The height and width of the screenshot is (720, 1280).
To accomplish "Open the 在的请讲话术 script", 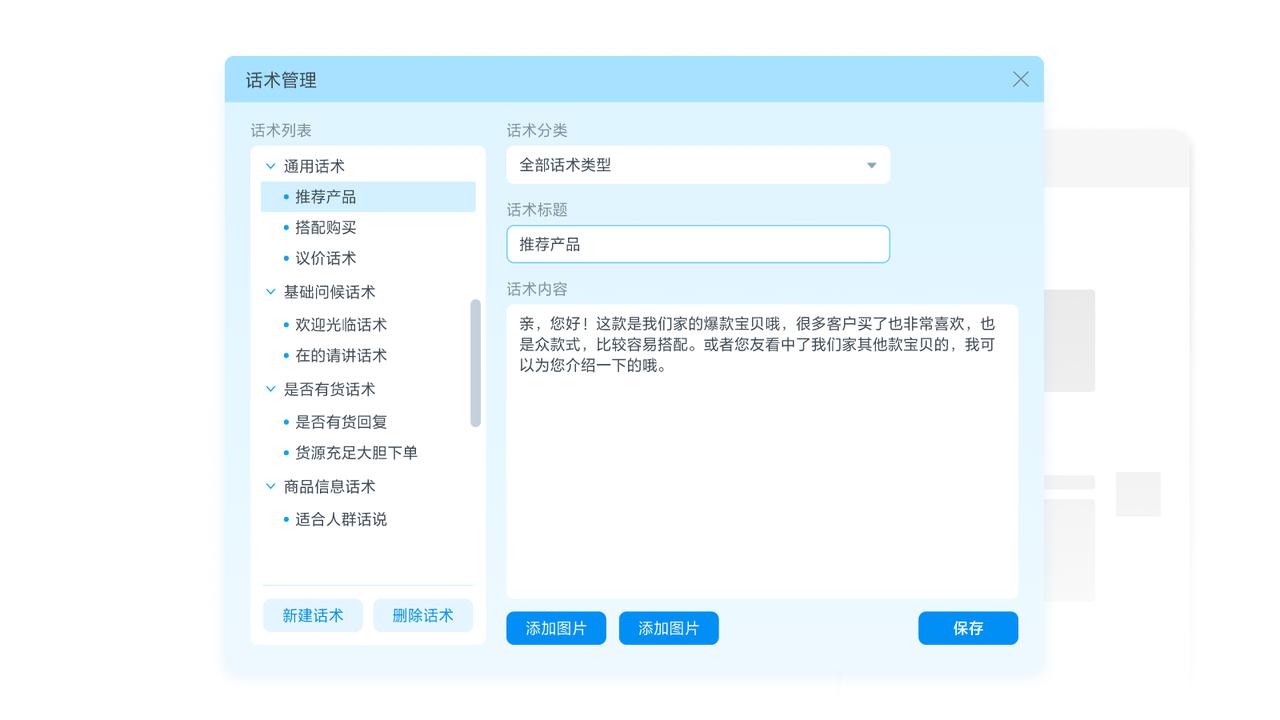I will pyautogui.click(x=341, y=355).
